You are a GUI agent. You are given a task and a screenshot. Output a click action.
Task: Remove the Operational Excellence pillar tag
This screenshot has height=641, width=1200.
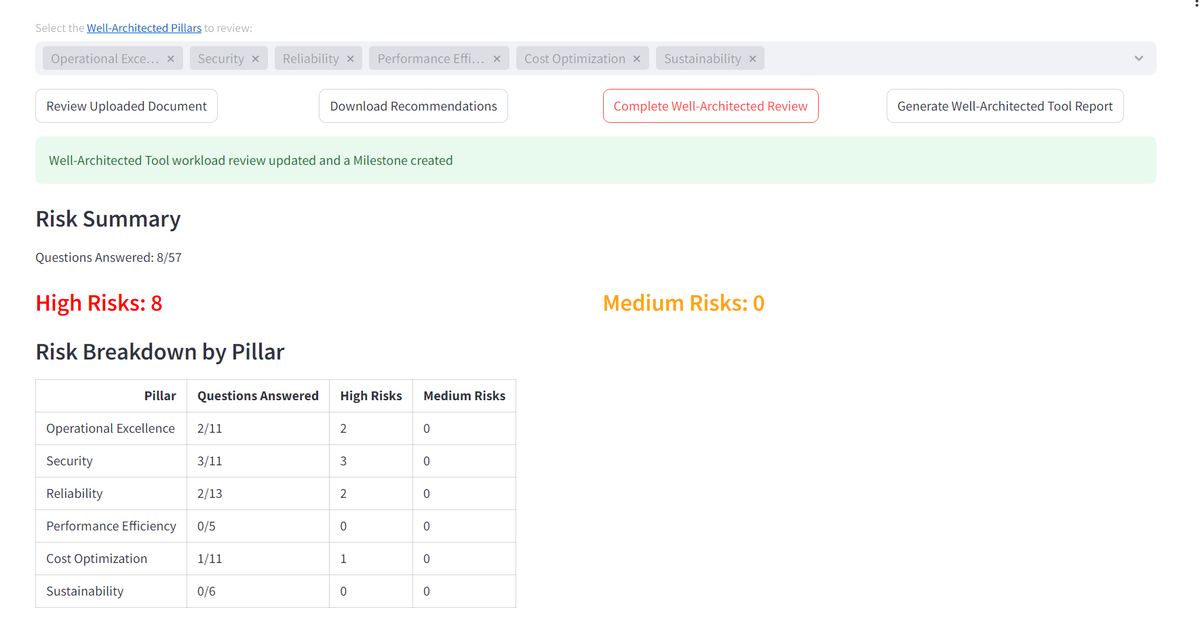tap(171, 59)
